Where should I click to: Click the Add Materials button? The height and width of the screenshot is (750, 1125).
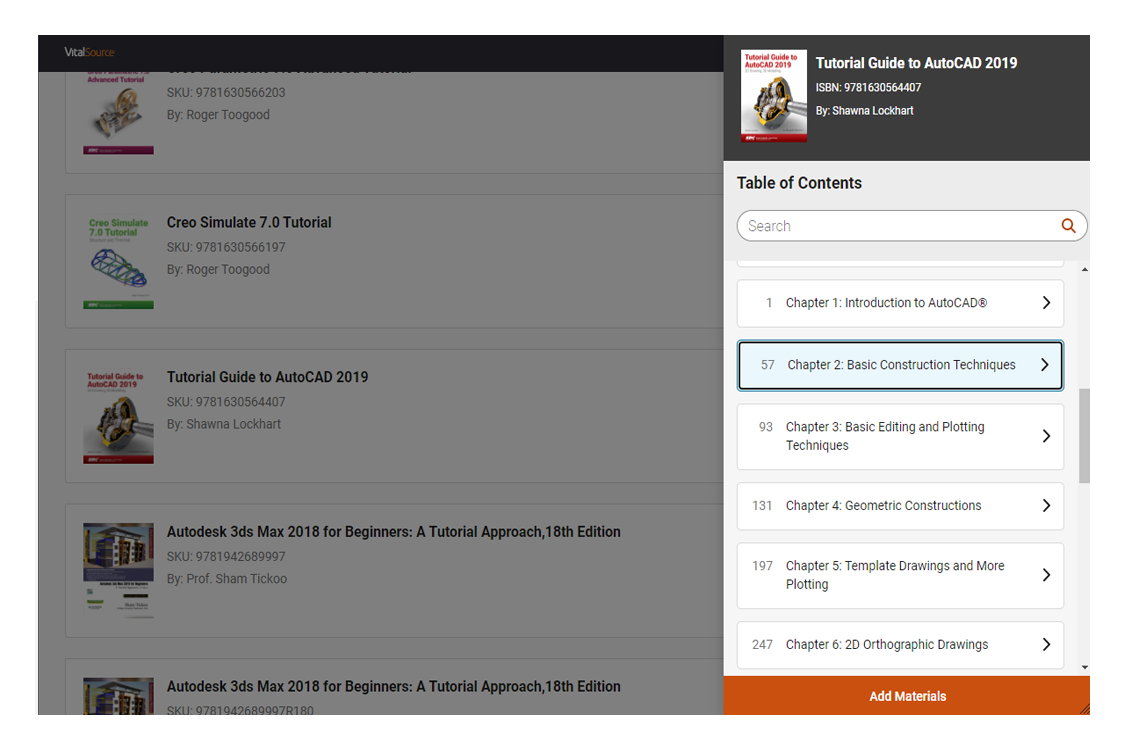[906, 695]
